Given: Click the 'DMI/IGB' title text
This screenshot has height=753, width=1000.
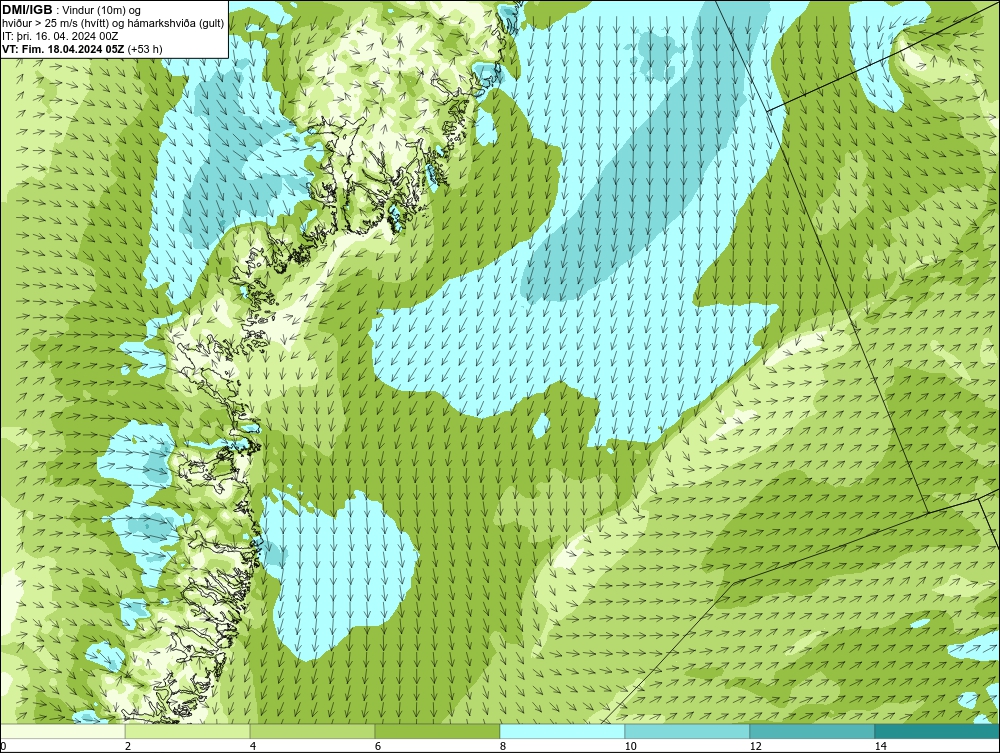Looking at the screenshot, I should pos(27,10).
